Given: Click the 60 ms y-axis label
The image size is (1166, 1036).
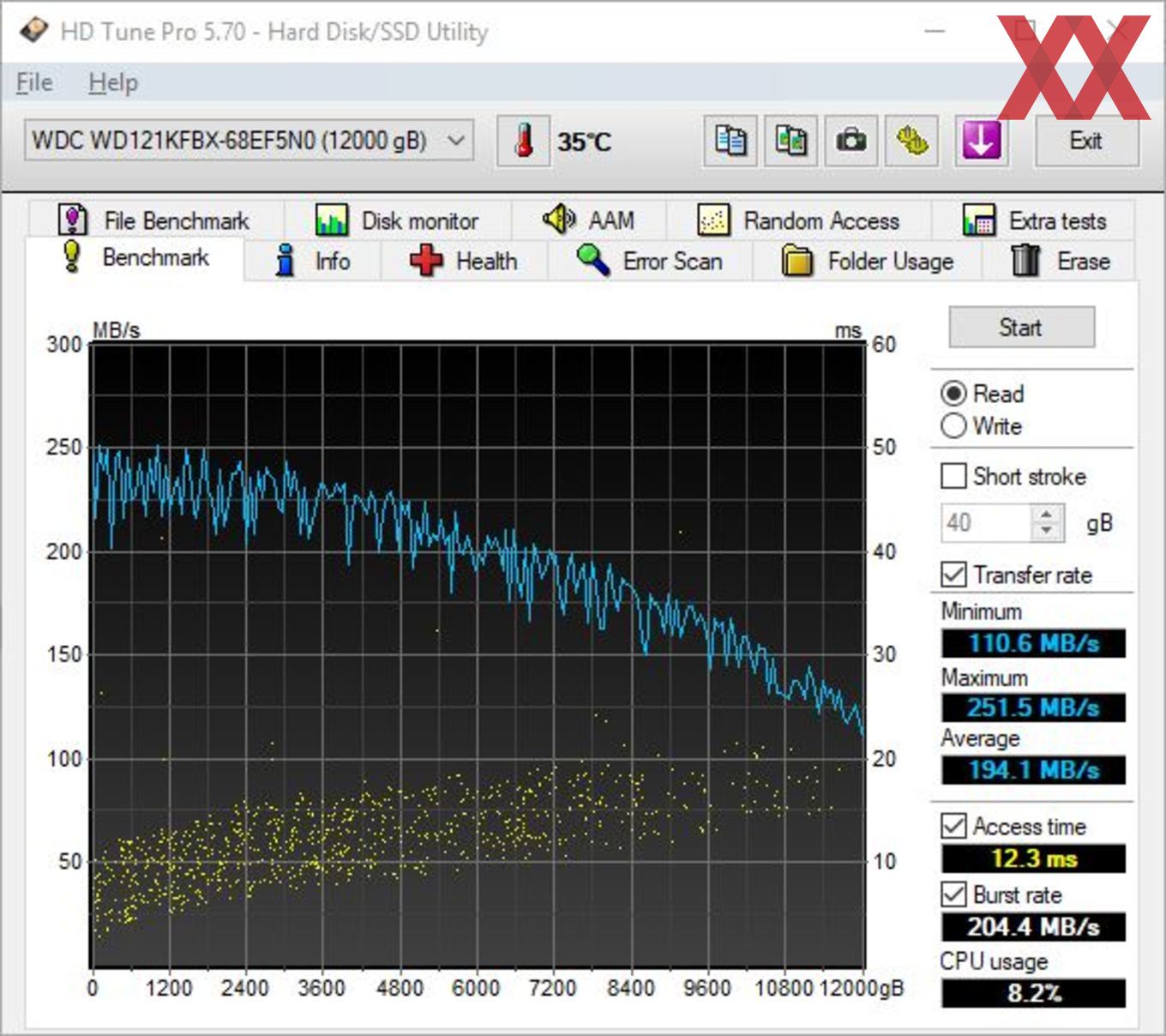Looking at the screenshot, I should pos(884,345).
